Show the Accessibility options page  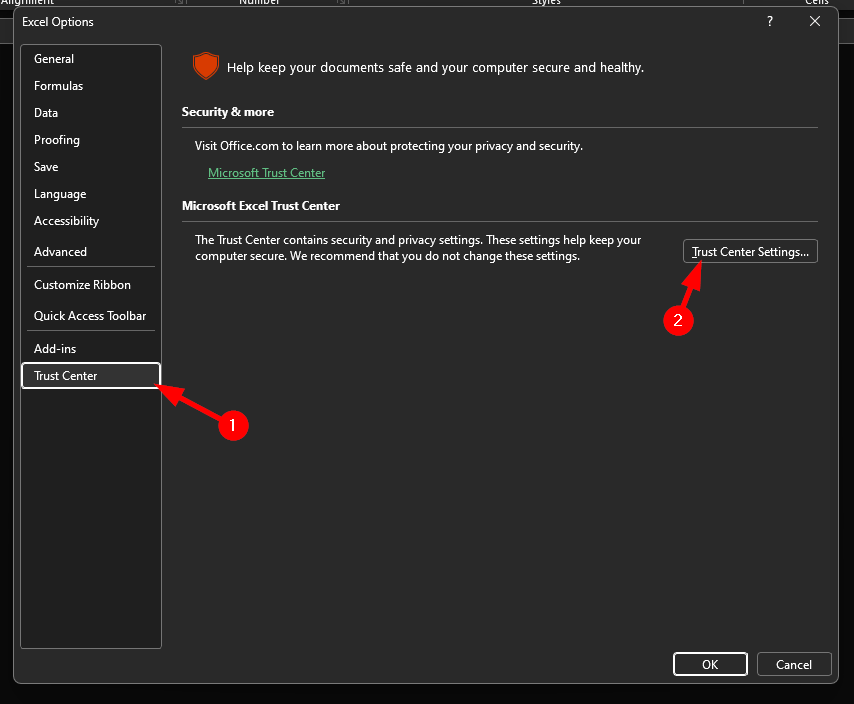66,221
